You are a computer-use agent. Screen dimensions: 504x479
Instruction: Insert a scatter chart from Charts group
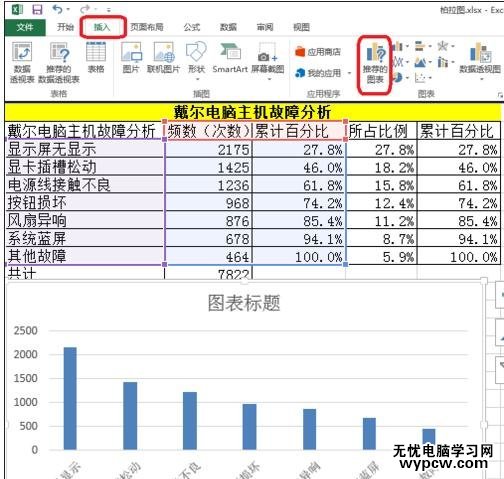[420, 78]
